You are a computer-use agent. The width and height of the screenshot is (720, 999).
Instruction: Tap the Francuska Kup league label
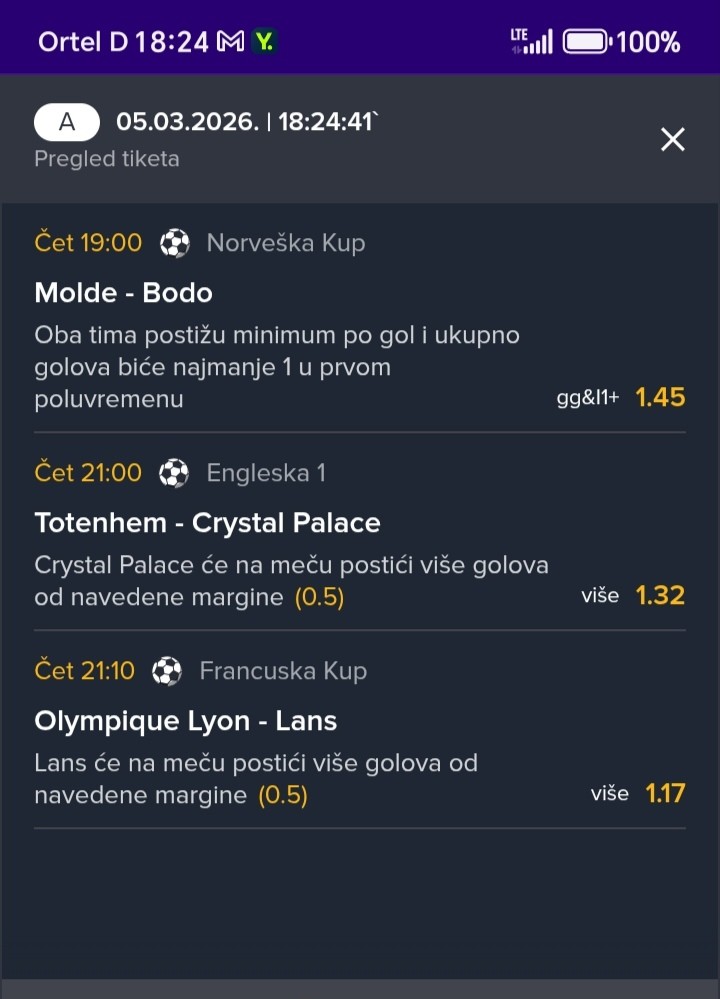(x=283, y=671)
